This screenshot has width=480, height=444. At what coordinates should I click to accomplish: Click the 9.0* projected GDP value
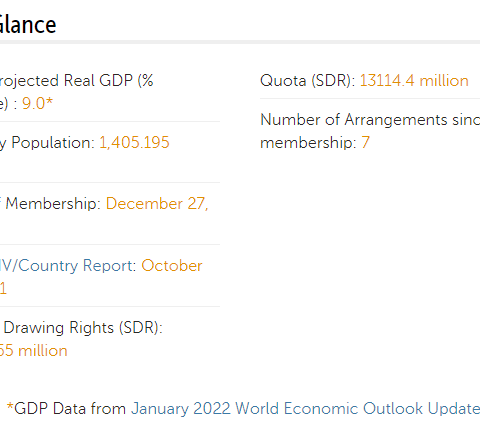37,104
